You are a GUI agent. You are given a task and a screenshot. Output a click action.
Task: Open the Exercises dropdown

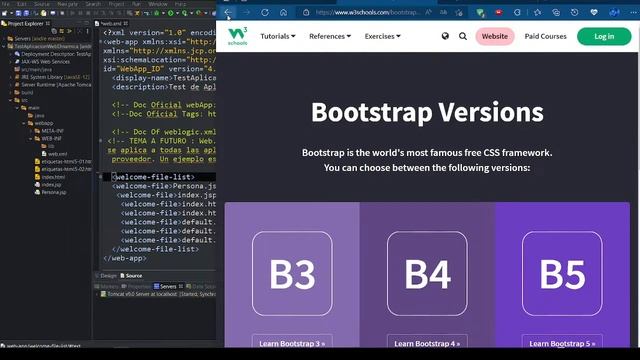pos(382,36)
